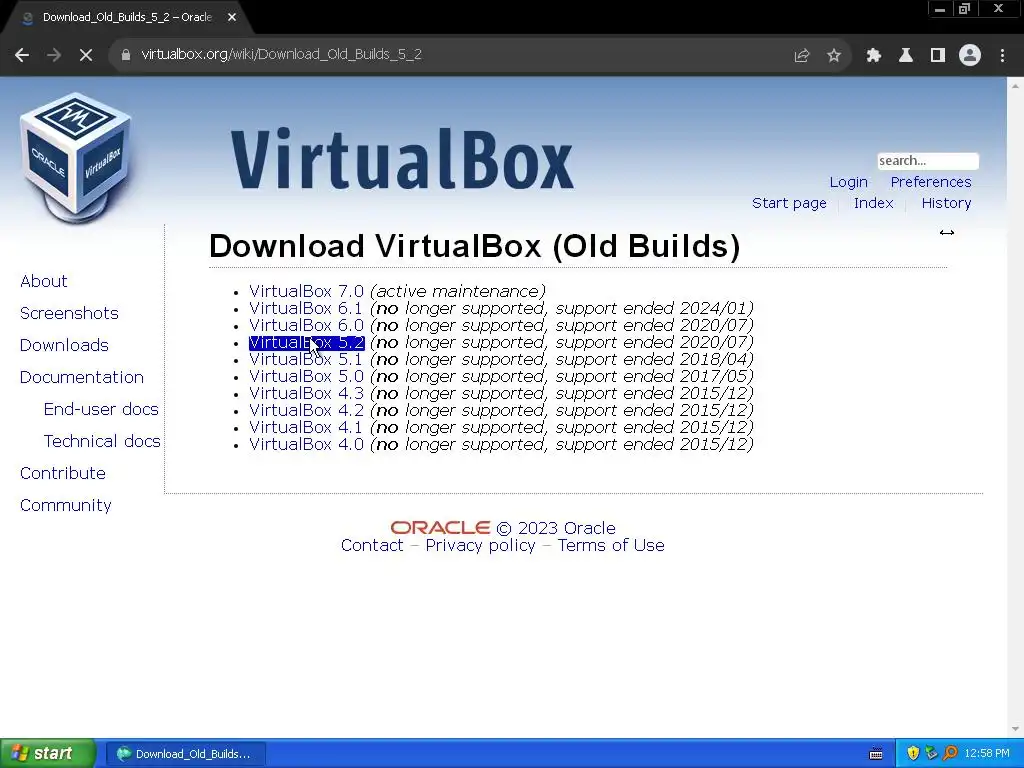Open the share page icon
The width and height of the screenshot is (1024, 768).
tap(801, 56)
